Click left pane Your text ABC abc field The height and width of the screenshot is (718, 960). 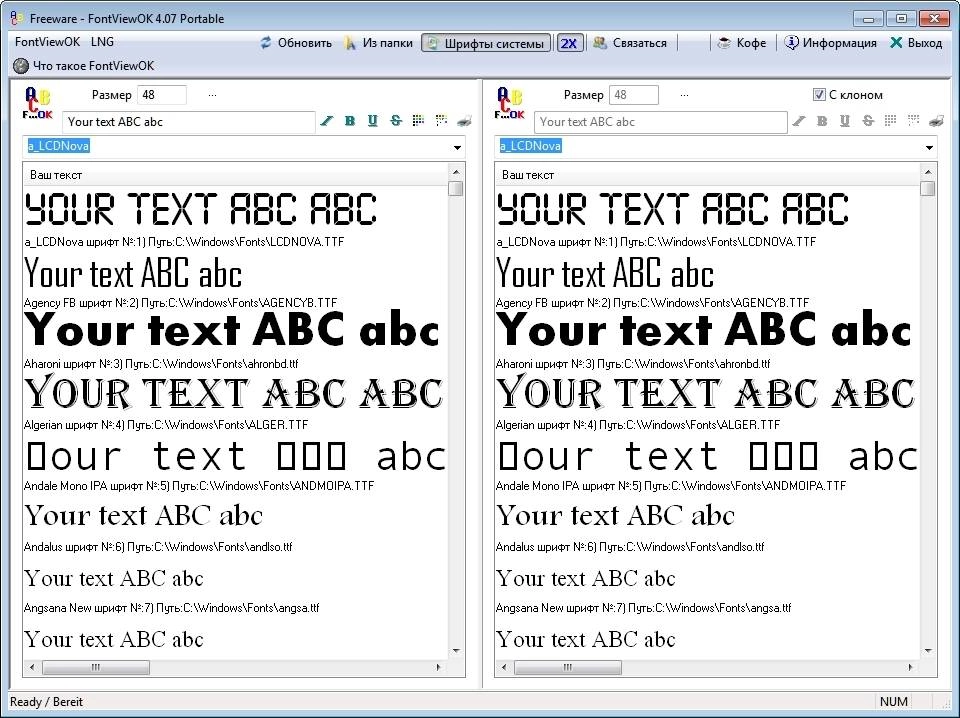pos(189,122)
